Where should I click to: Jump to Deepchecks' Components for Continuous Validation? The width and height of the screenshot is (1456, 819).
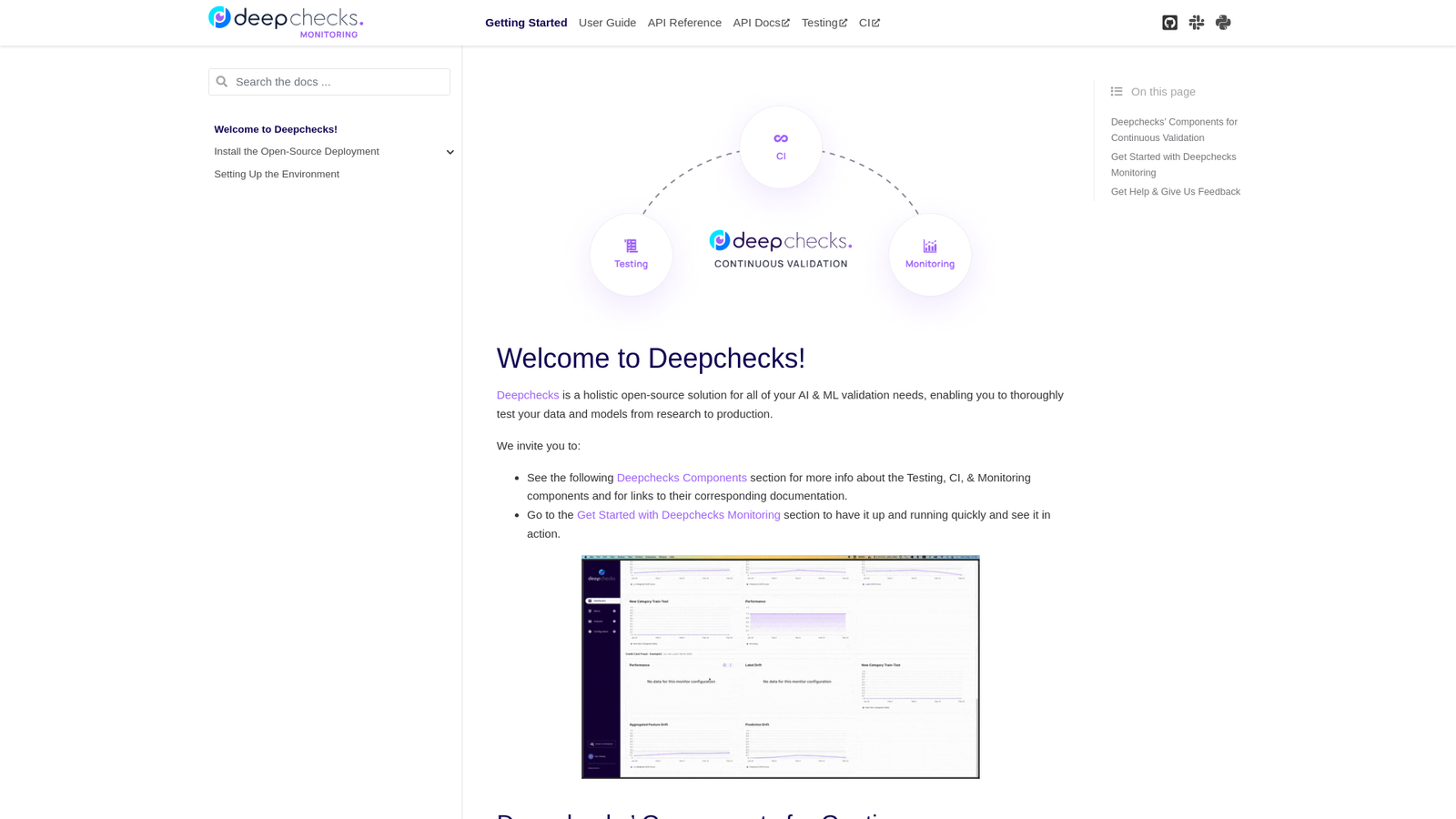[1174, 130]
